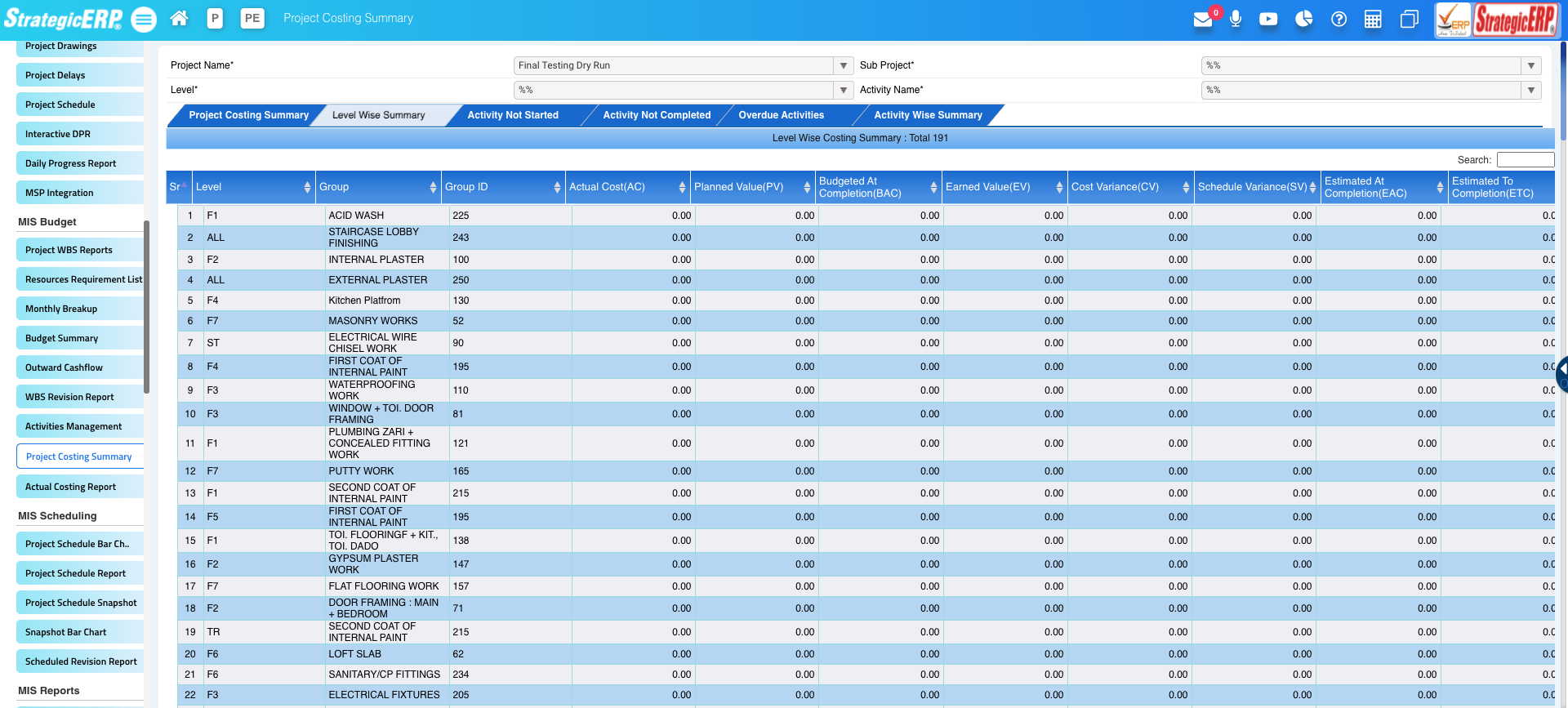This screenshot has width=1568, height=708.
Task: Switch to Activity Not Started tab
Action: [x=513, y=115]
